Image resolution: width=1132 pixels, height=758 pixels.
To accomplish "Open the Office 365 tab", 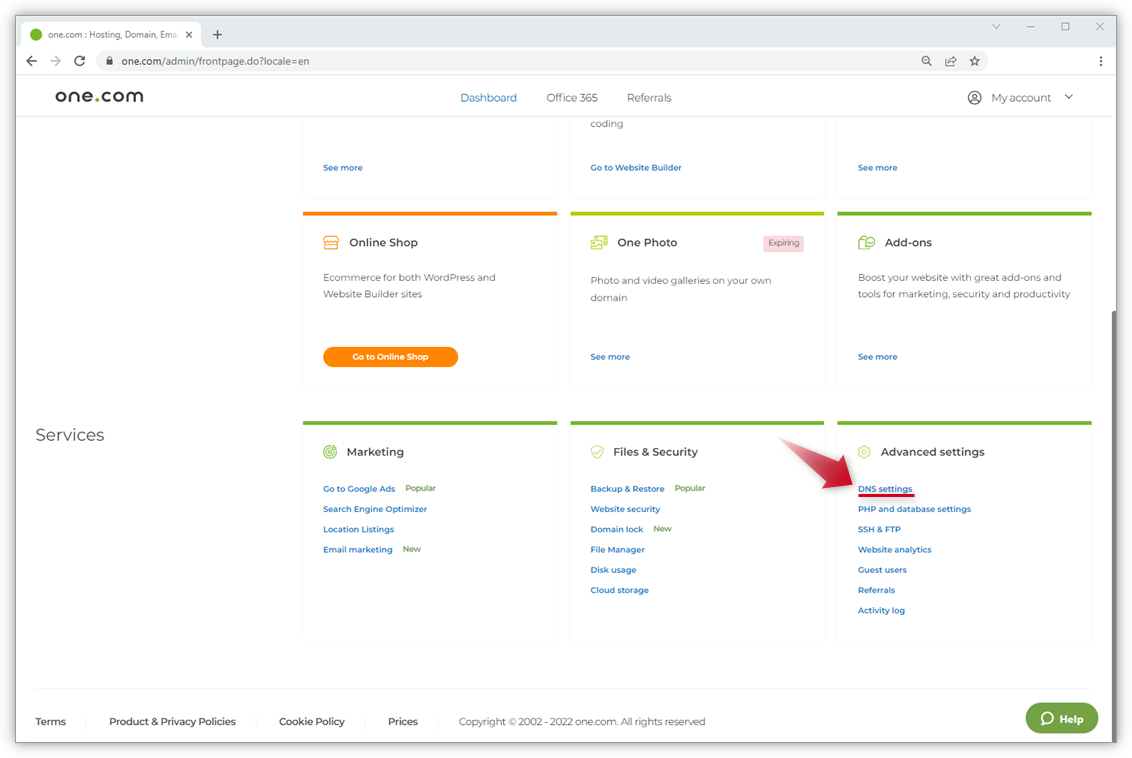I will [572, 97].
